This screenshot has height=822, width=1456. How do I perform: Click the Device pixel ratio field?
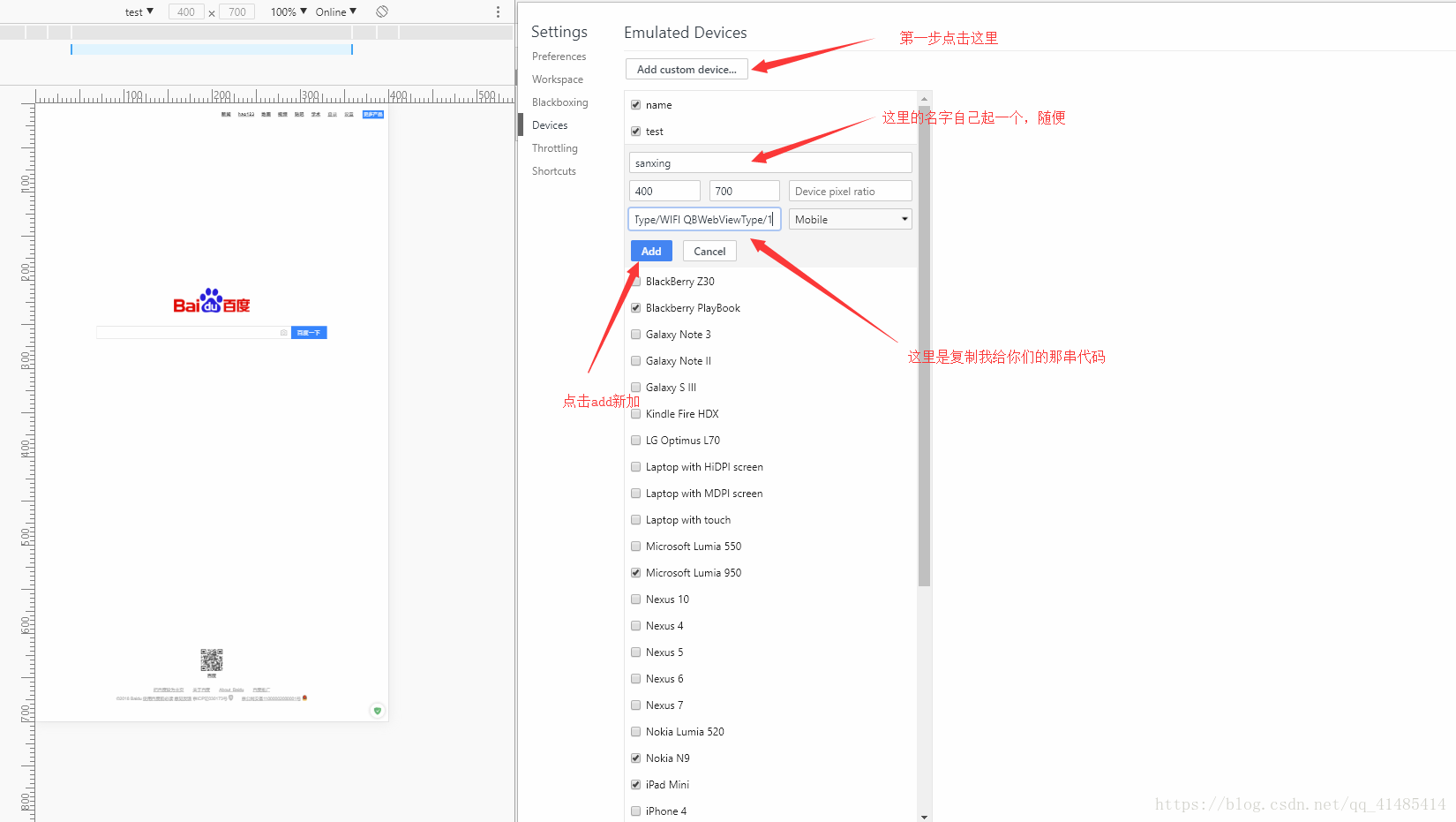[x=851, y=191]
